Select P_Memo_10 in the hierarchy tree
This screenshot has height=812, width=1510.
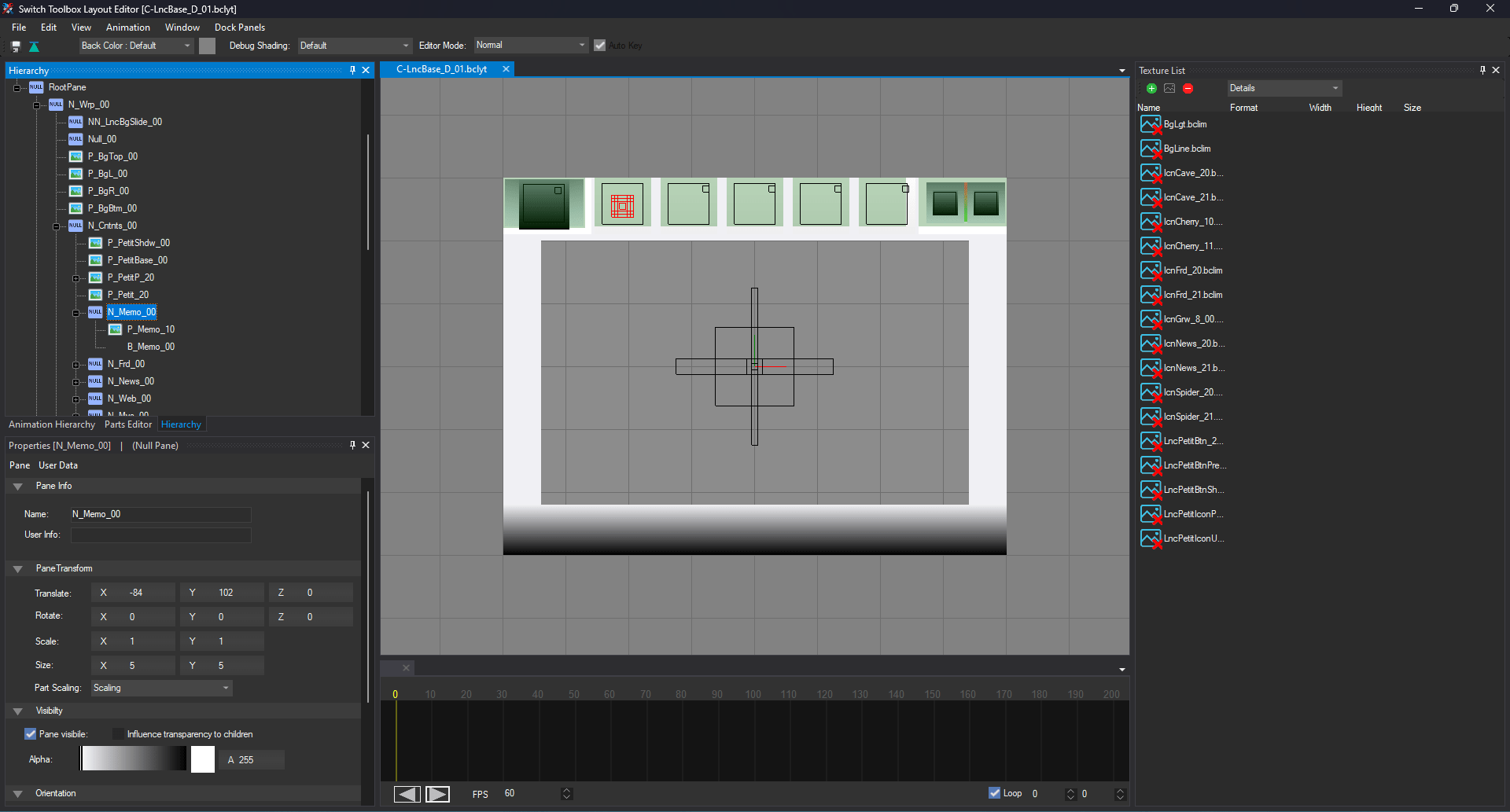click(x=151, y=329)
